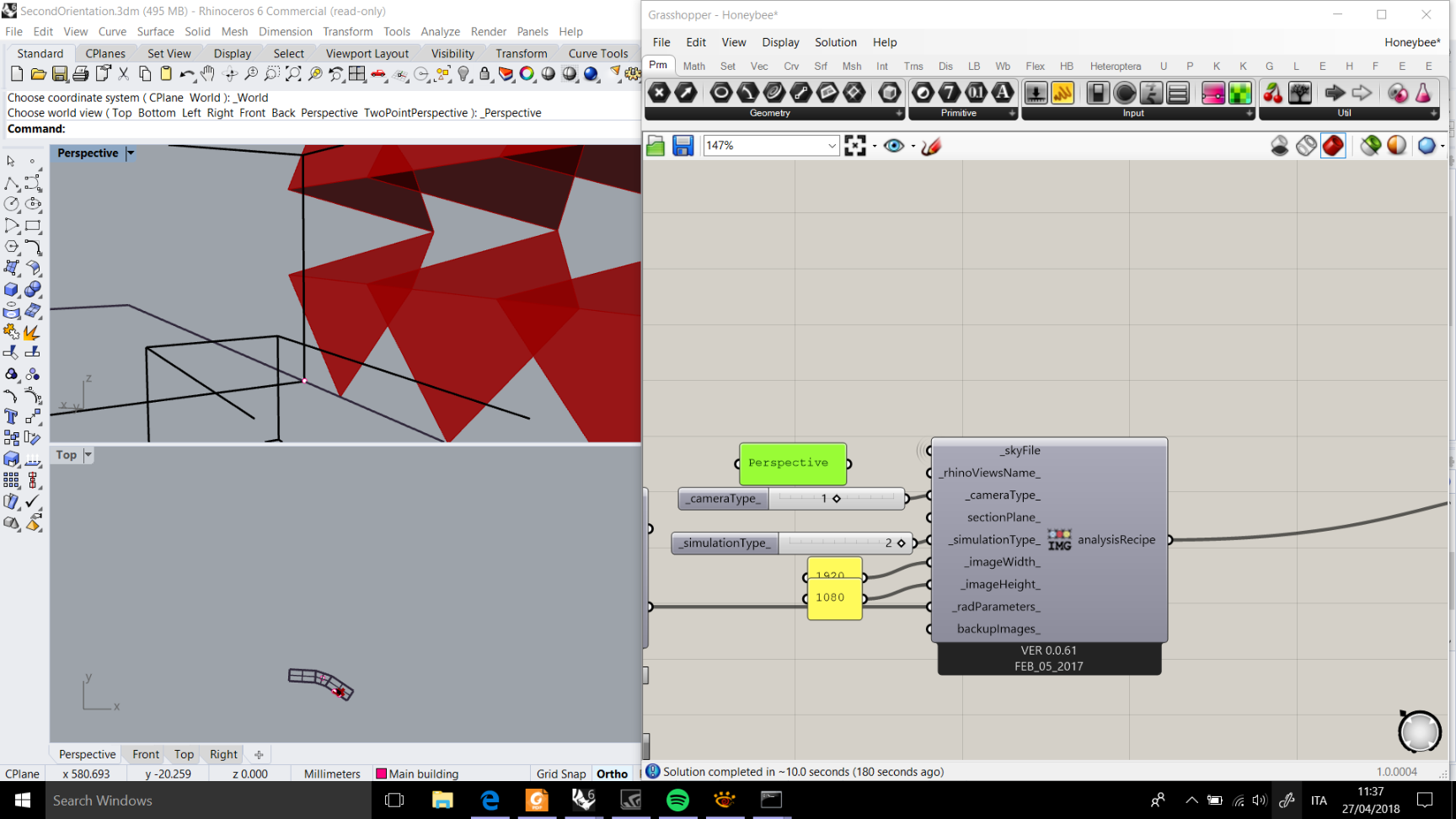Open the Perspective viewport title dropdown arrow
Image resolution: width=1456 pixels, height=819 pixels.
pos(131,153)
